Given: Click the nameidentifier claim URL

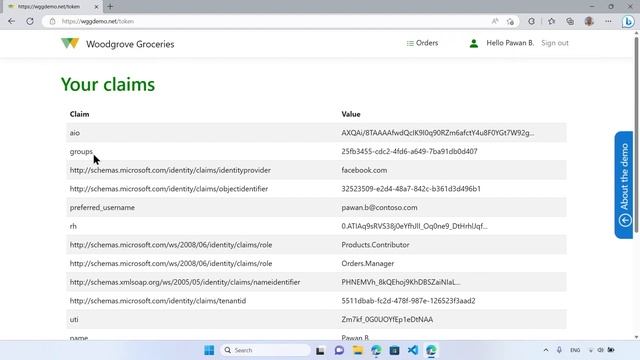Looking at the screenshot, I should coord(185,282).
